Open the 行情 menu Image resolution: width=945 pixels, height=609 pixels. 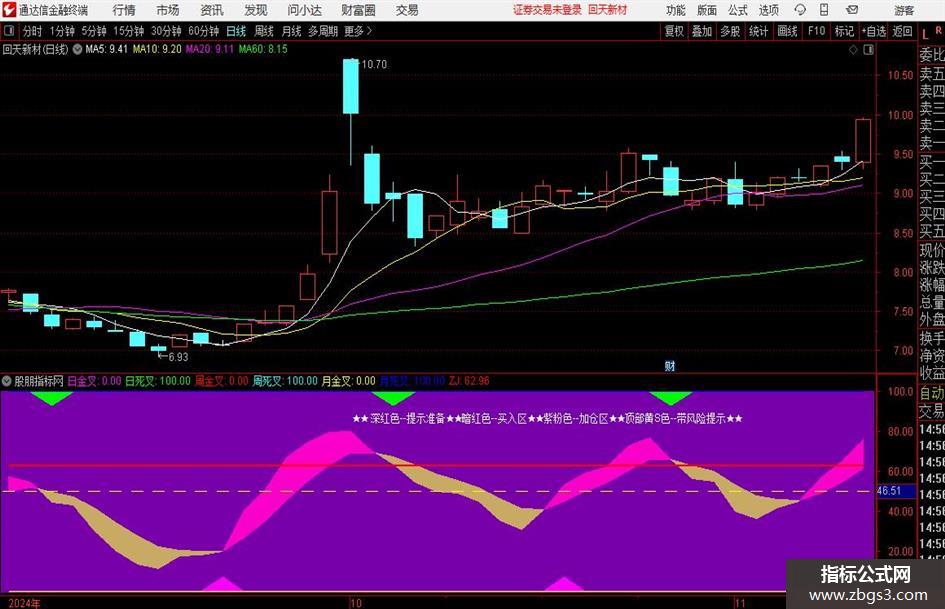(x=124, y=10)
